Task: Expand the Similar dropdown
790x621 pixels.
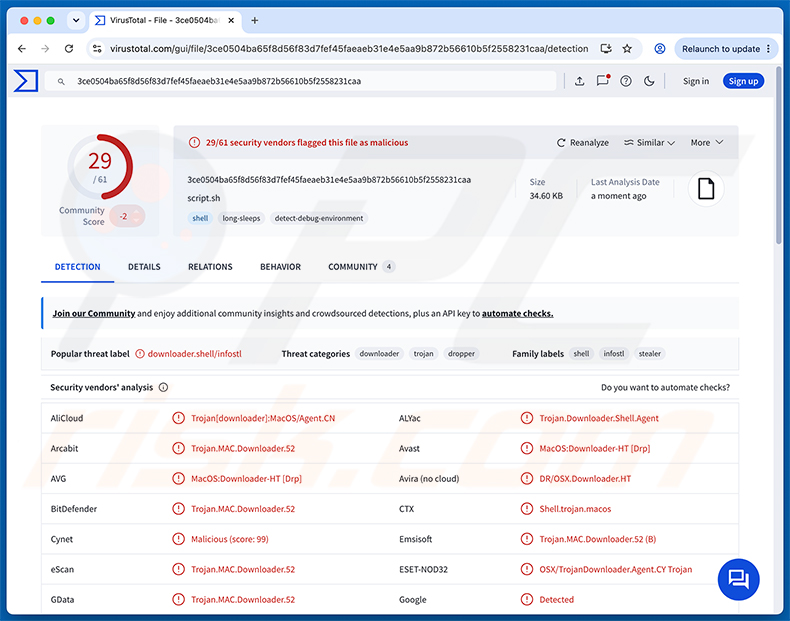Action: [x=649, y=143]
